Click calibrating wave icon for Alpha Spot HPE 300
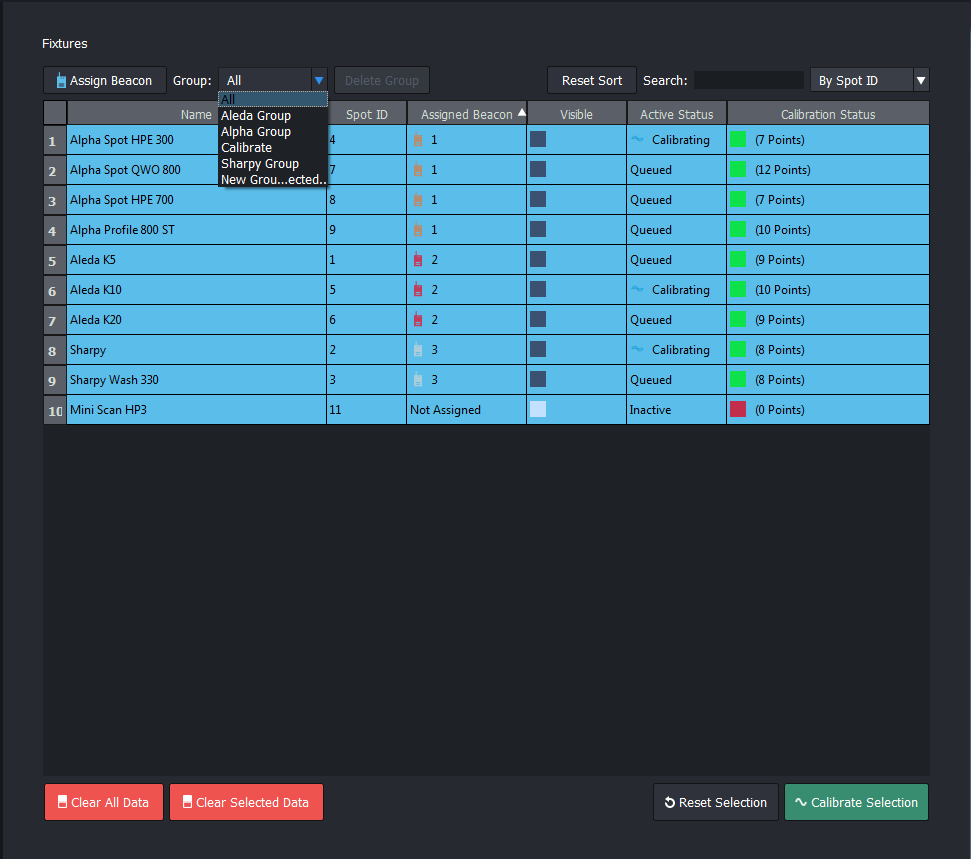The width and height of the screenshot is (971, 859). pos(637,140)
